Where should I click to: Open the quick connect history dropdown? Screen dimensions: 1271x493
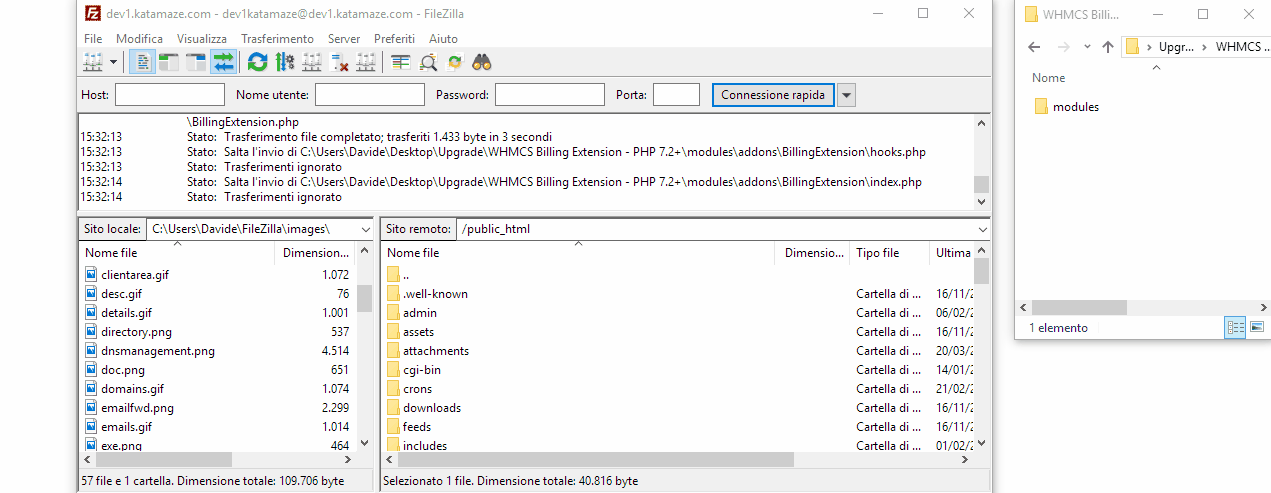point(846,95)
